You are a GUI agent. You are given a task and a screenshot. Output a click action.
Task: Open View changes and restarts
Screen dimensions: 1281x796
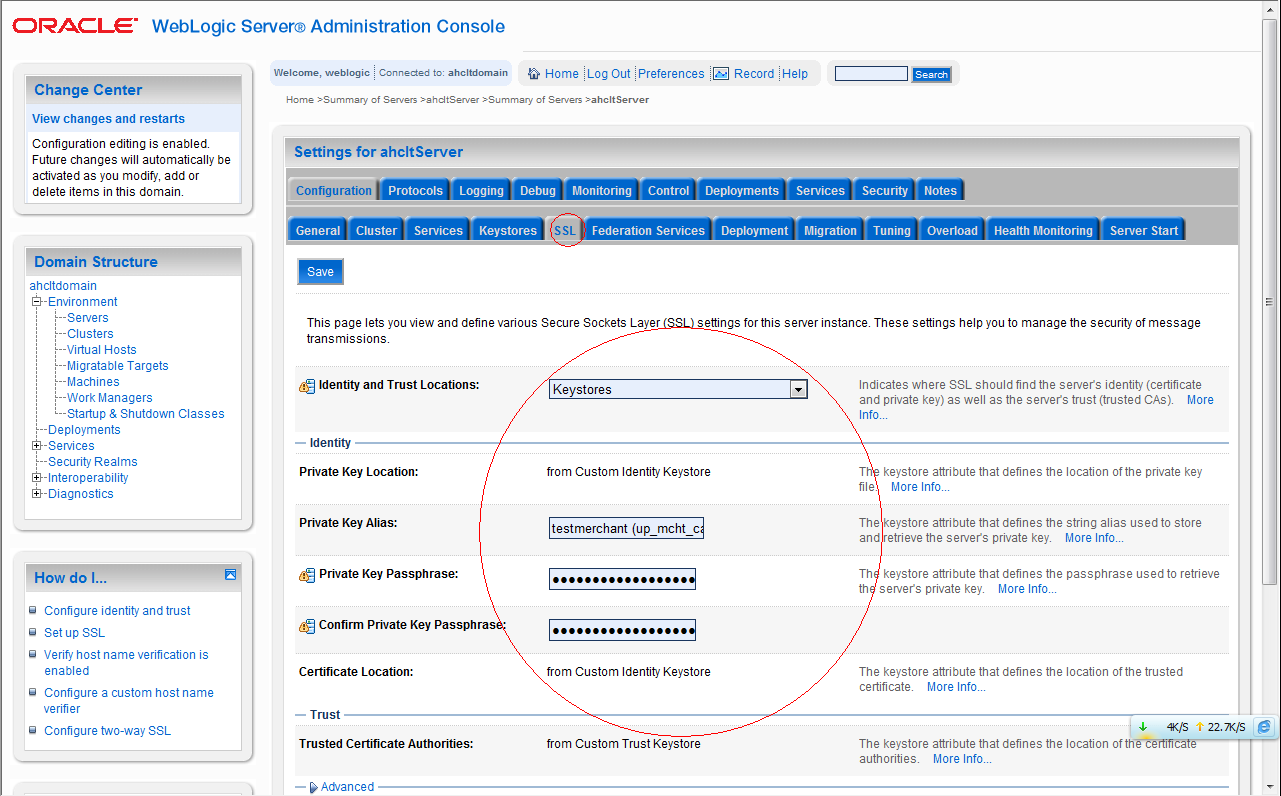[108, 119]
